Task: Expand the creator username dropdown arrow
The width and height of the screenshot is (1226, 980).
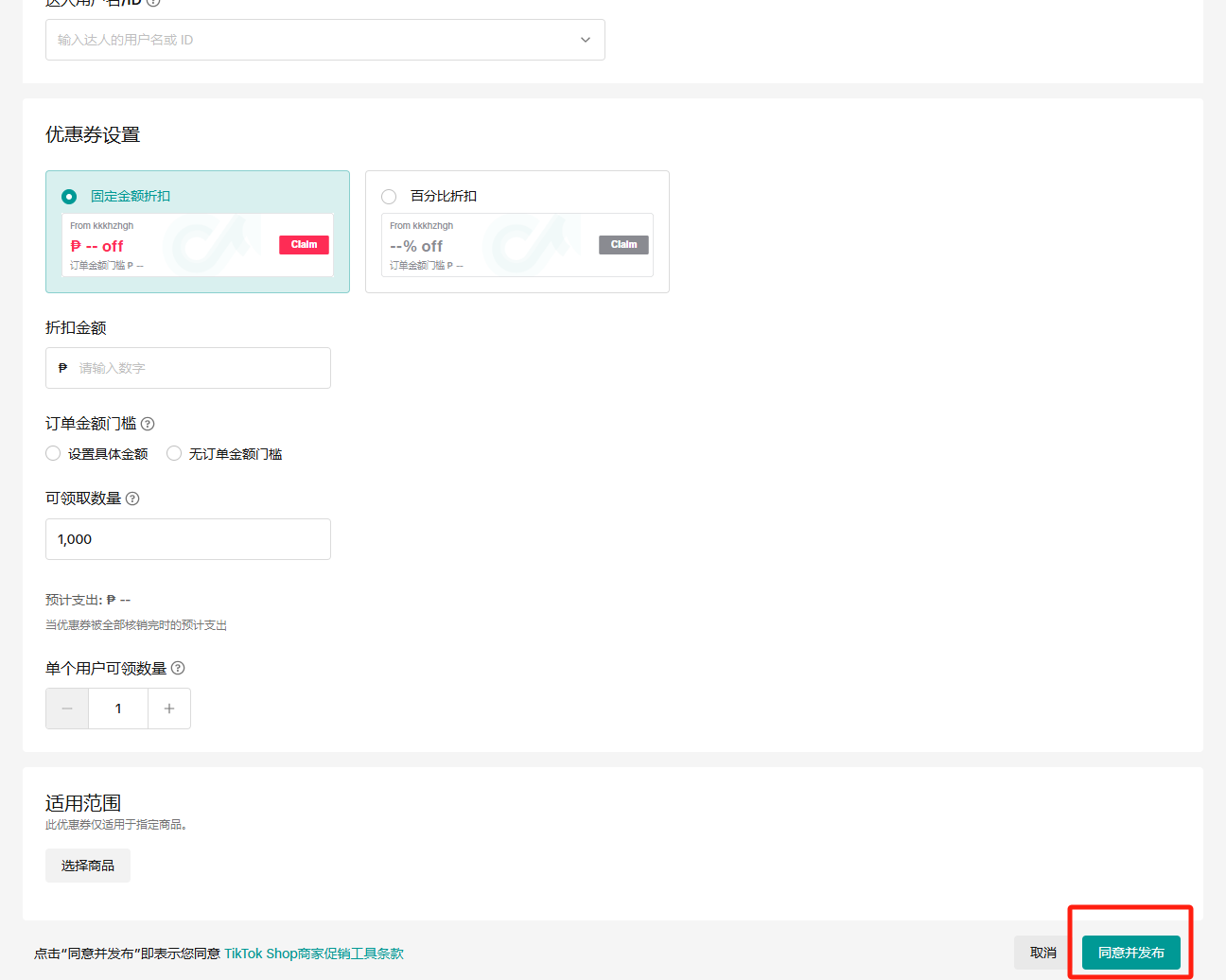Action: (586, 40)
